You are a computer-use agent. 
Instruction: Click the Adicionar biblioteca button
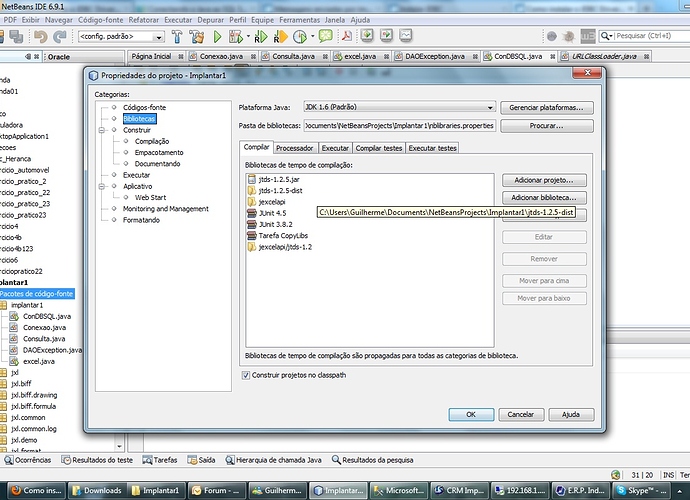click(544, 198)
